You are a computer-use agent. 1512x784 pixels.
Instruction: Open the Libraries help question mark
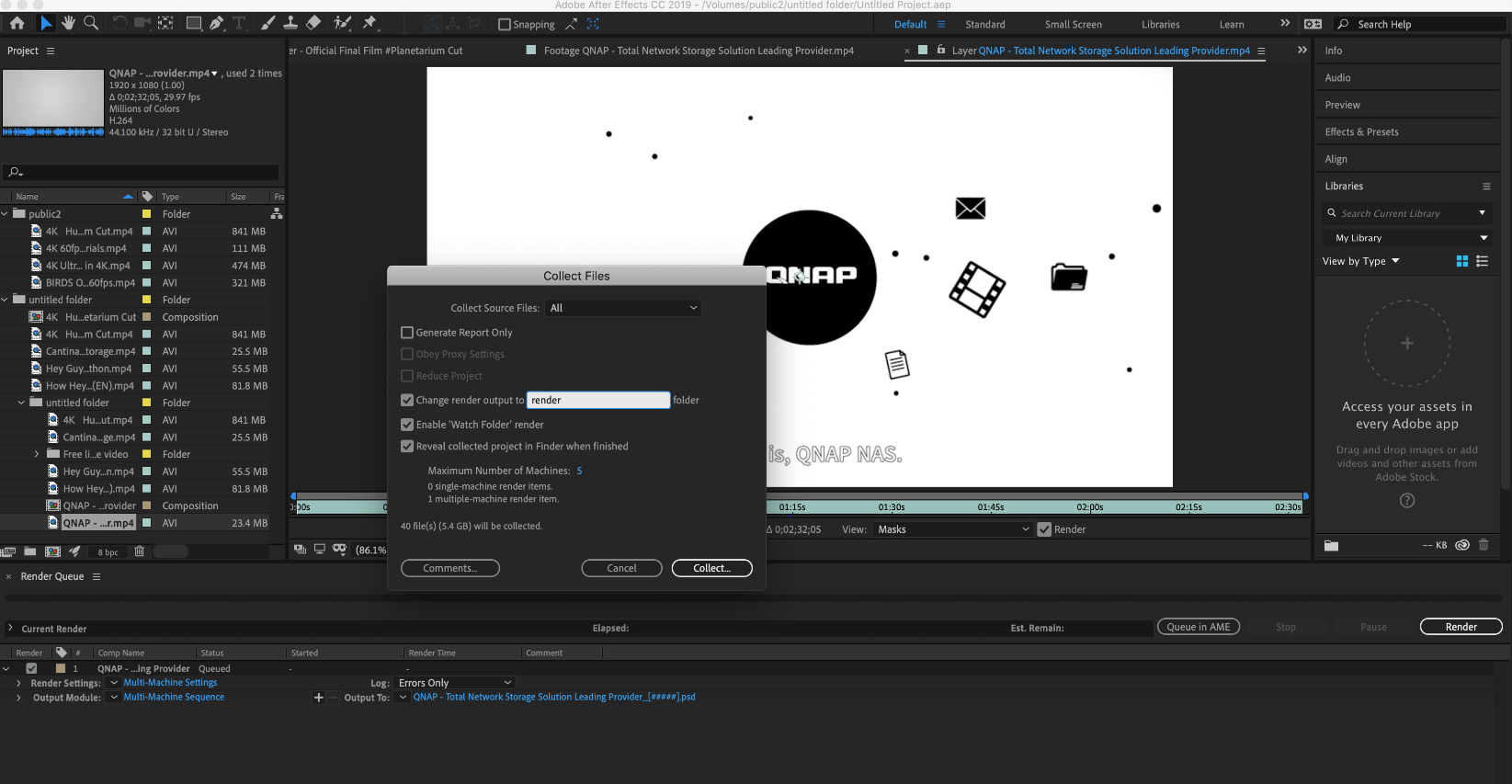tap(1407, 501)
